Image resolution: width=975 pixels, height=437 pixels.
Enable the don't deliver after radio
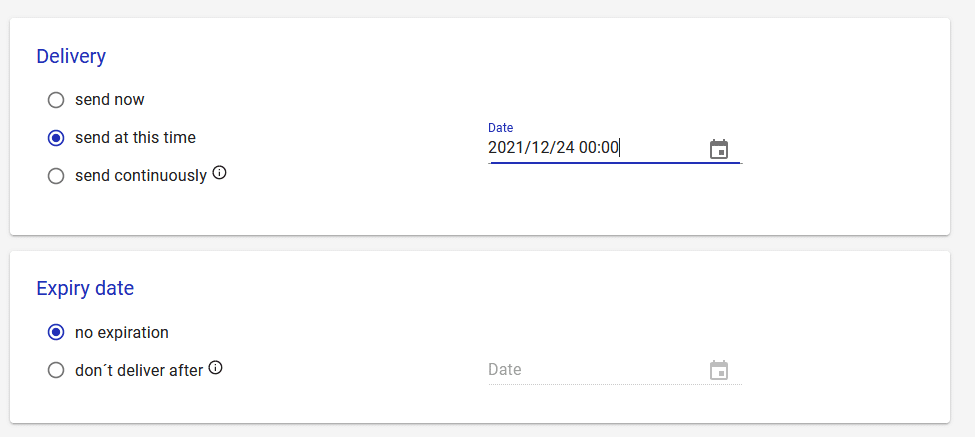pos(56,371)
